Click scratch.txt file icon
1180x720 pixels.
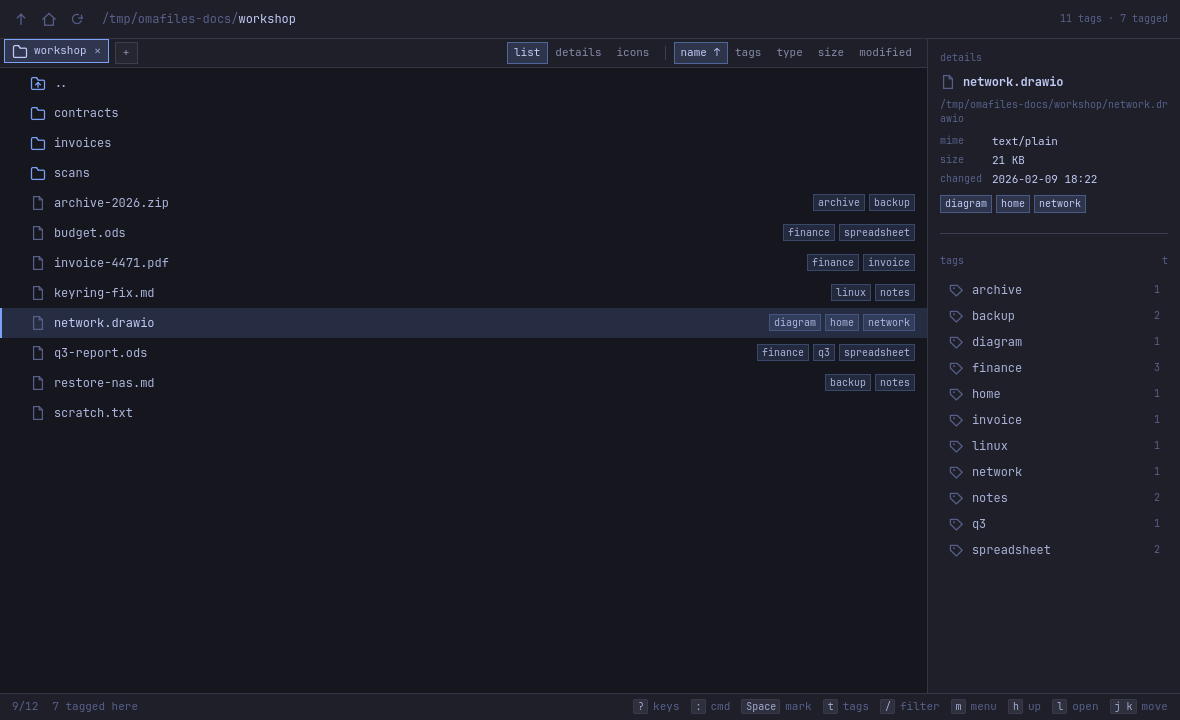[38, 413]
